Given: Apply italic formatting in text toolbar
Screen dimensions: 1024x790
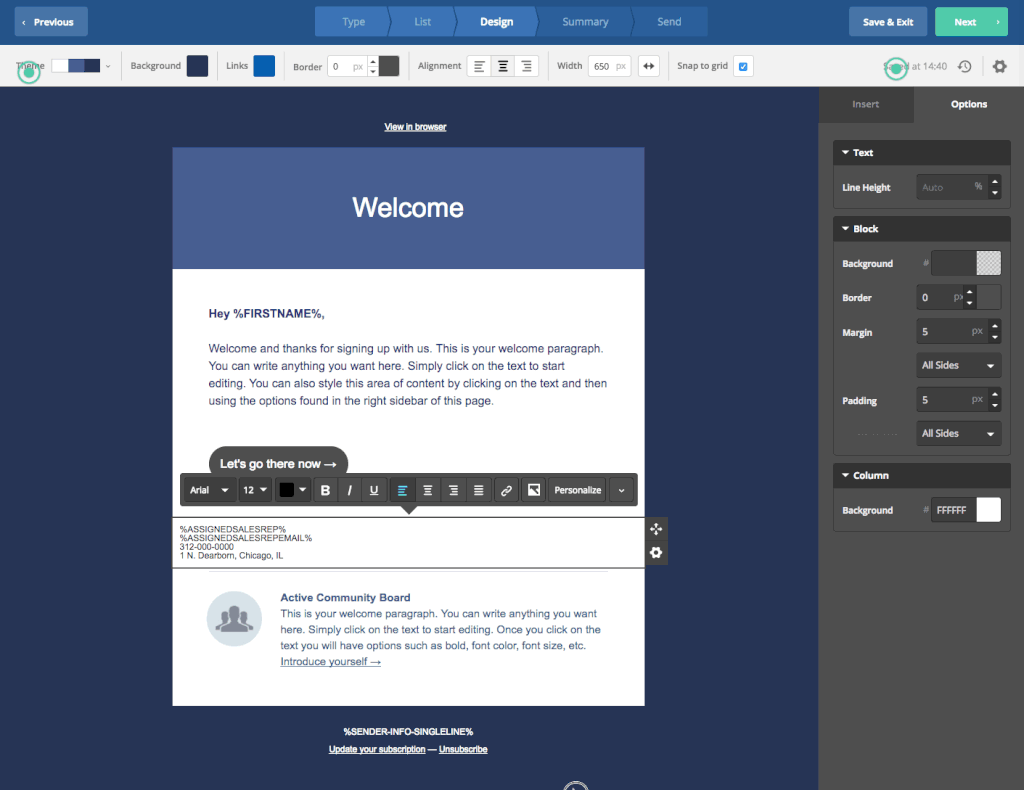Looking at the screenshot, I should tap(349, 490).
